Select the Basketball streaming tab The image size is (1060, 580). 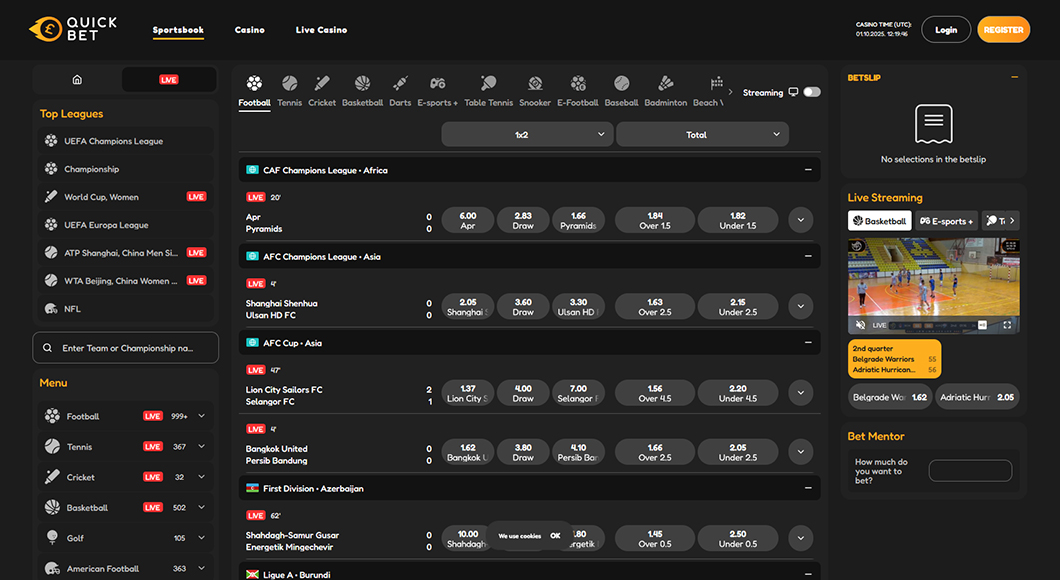tap(879, 220)
